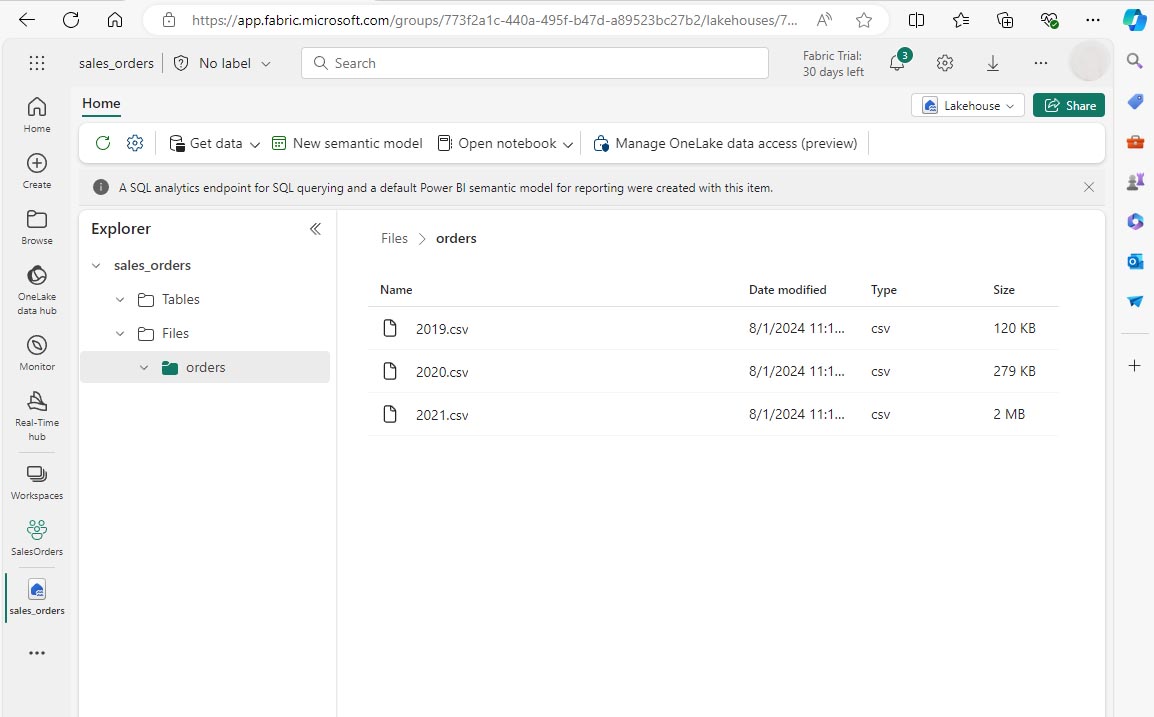Viewport: 1154px width, 717px height.
Task: Open the Get data dropdown
Action: pos(214,144)
